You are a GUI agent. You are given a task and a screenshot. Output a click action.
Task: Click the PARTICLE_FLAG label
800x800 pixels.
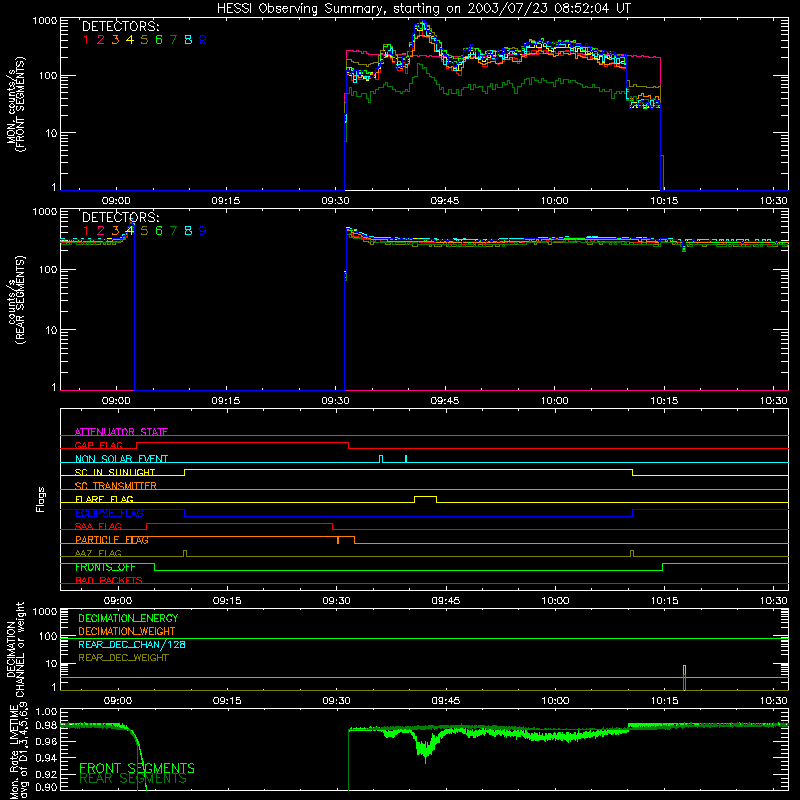(112, 540)
